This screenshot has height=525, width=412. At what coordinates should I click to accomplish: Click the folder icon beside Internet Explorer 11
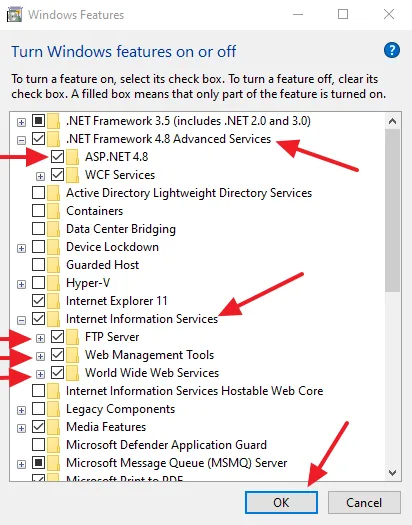coord(54,301)
